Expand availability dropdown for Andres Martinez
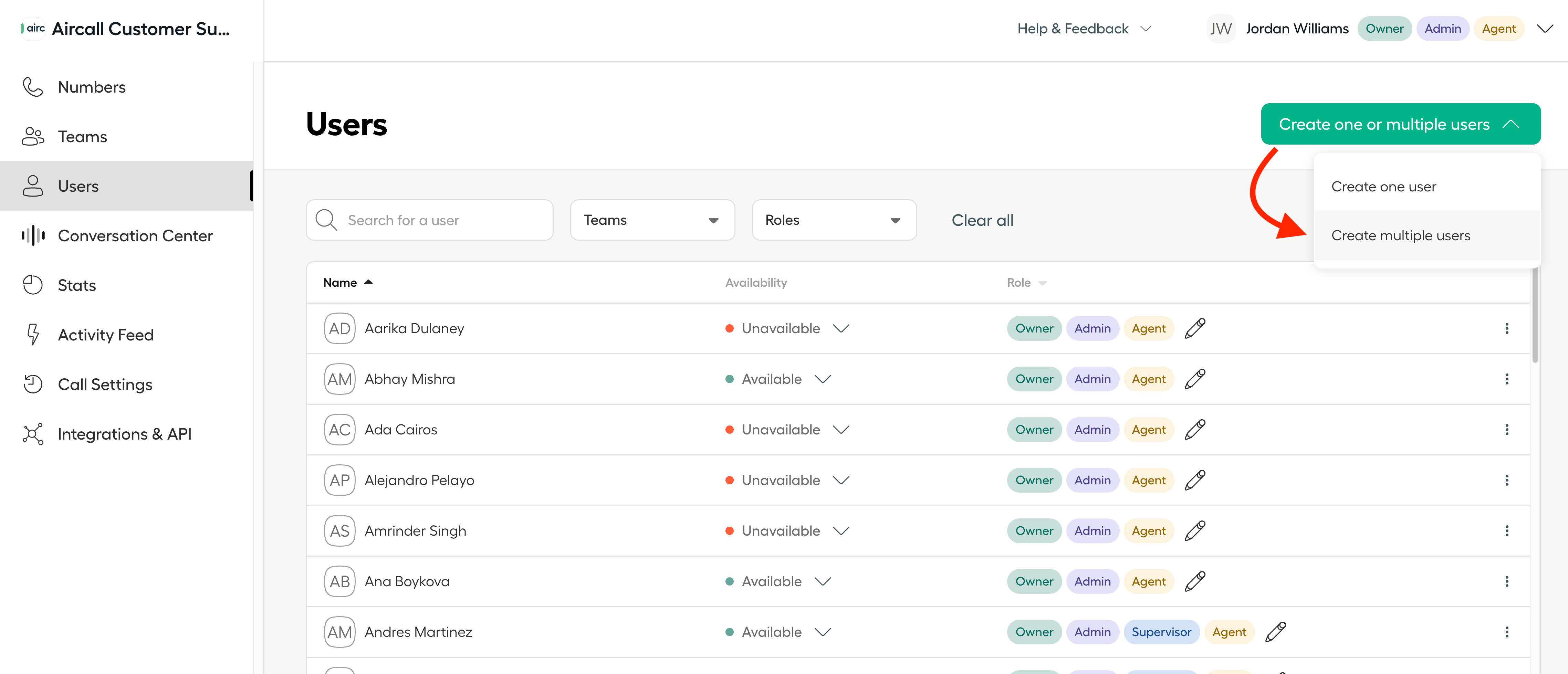Image resolution: width=1568 pixels, height=674 pixels. click(823, 632)
